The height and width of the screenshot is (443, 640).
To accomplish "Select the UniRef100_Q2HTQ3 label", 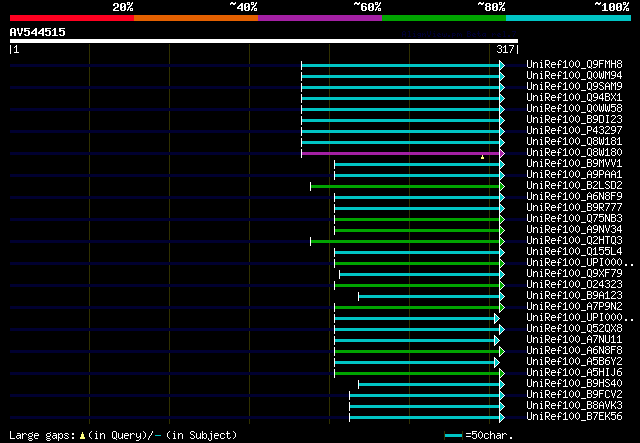I will pos(574,241).
